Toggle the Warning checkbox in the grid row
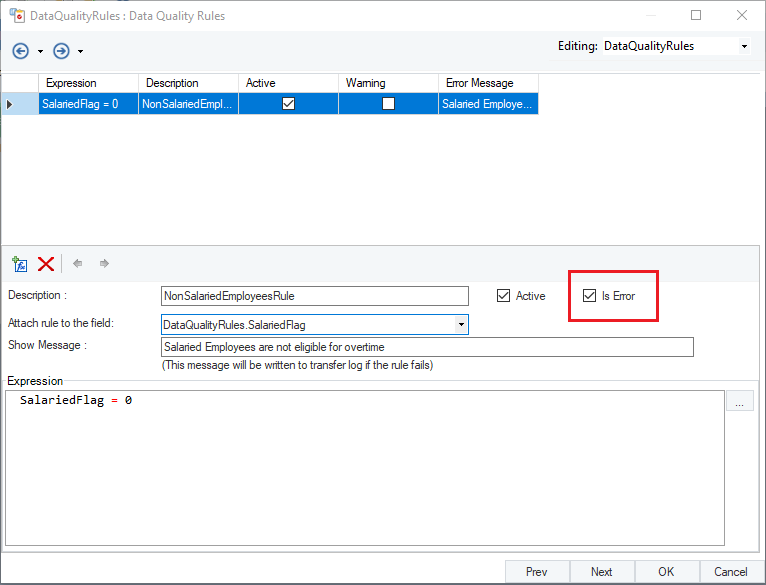766x585 pixels. coord(388,103)
